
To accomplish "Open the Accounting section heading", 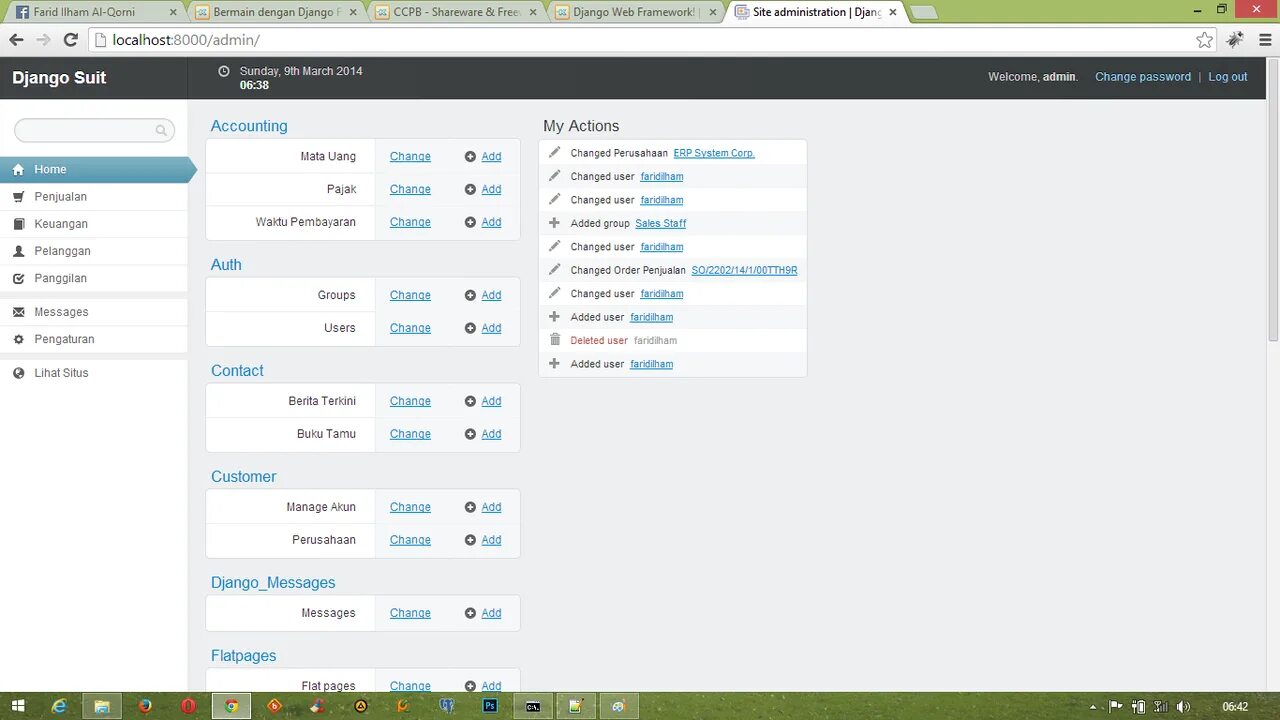I will 249,126.
